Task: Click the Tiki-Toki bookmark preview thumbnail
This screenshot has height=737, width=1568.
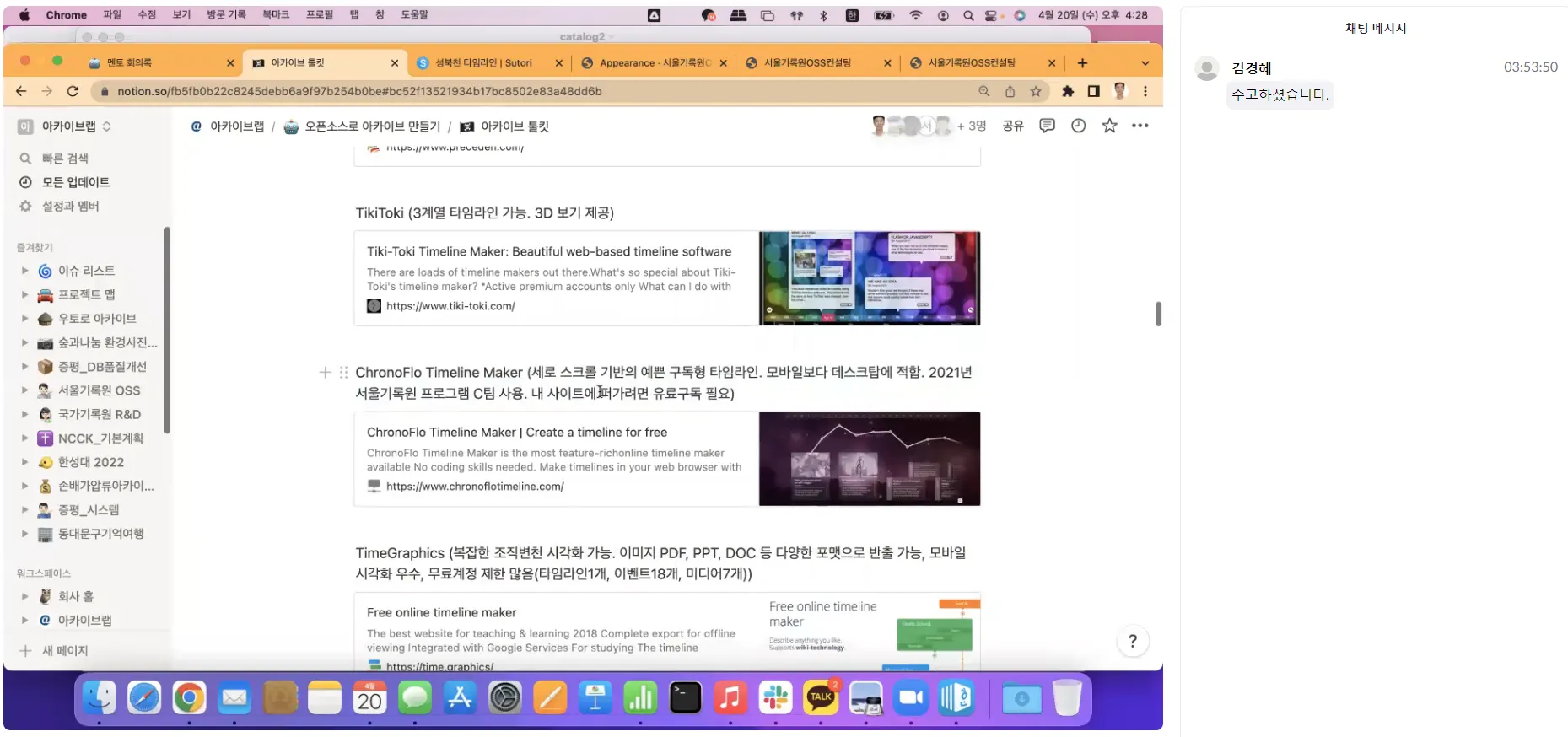Action: click(x=870, y=278)
